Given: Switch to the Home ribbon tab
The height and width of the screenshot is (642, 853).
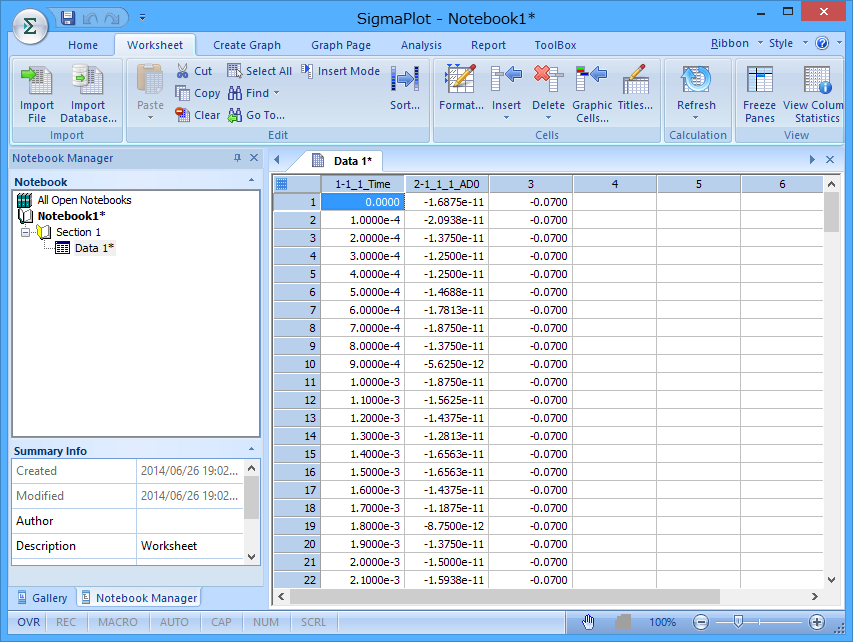Looking at the screenshot, I should tap(83, 45).
